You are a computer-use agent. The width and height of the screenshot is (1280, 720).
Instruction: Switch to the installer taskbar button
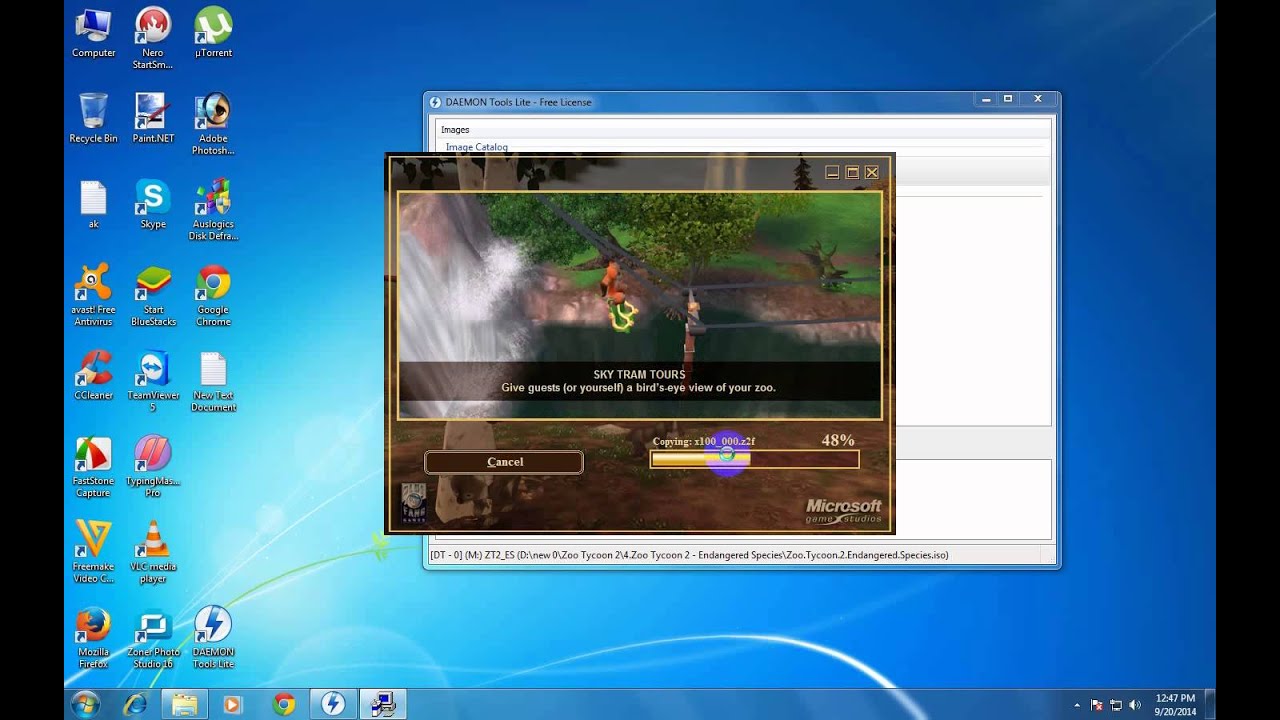(x=381, y=704)
